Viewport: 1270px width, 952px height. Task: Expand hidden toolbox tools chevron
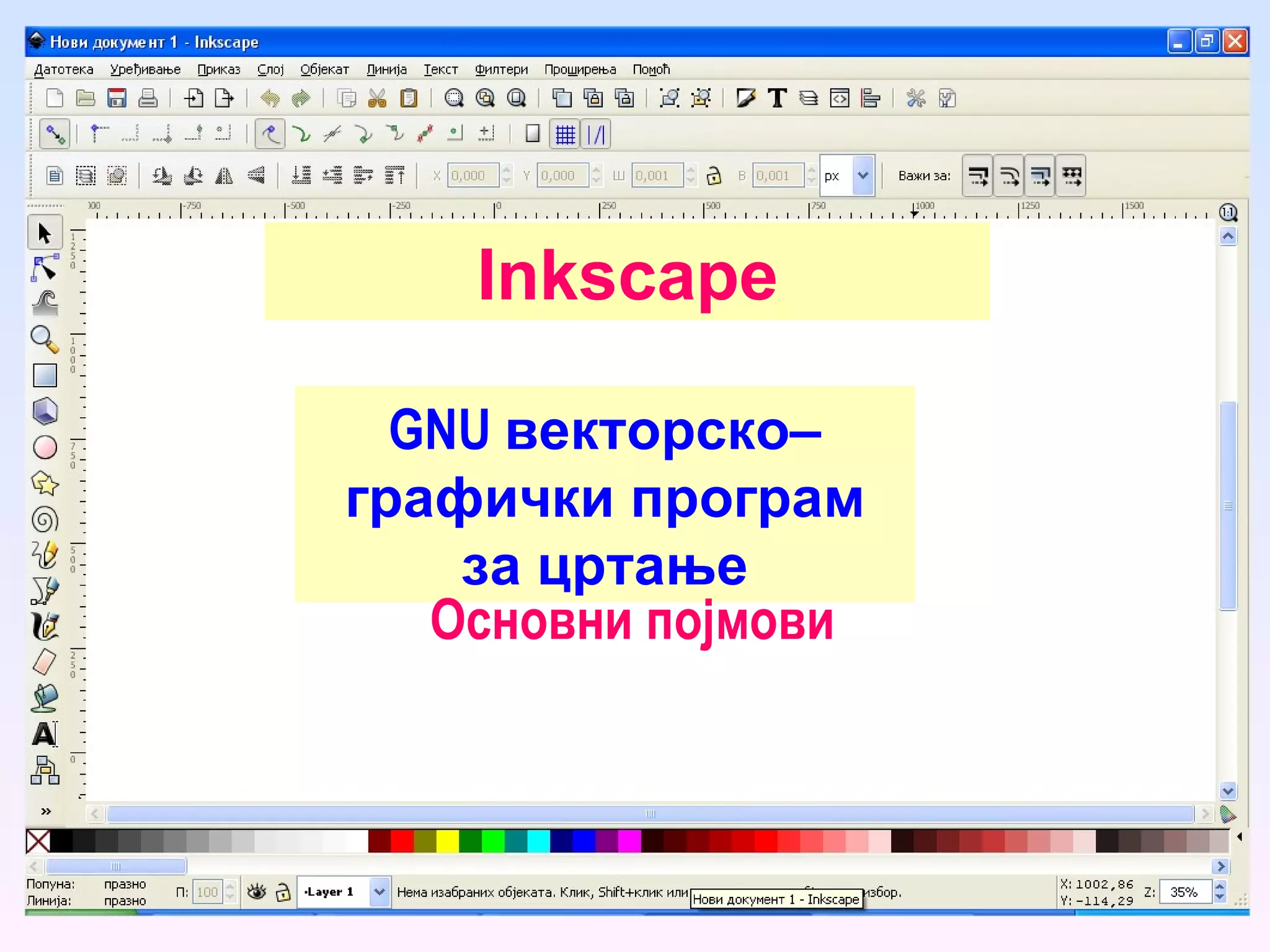[45, 811]
